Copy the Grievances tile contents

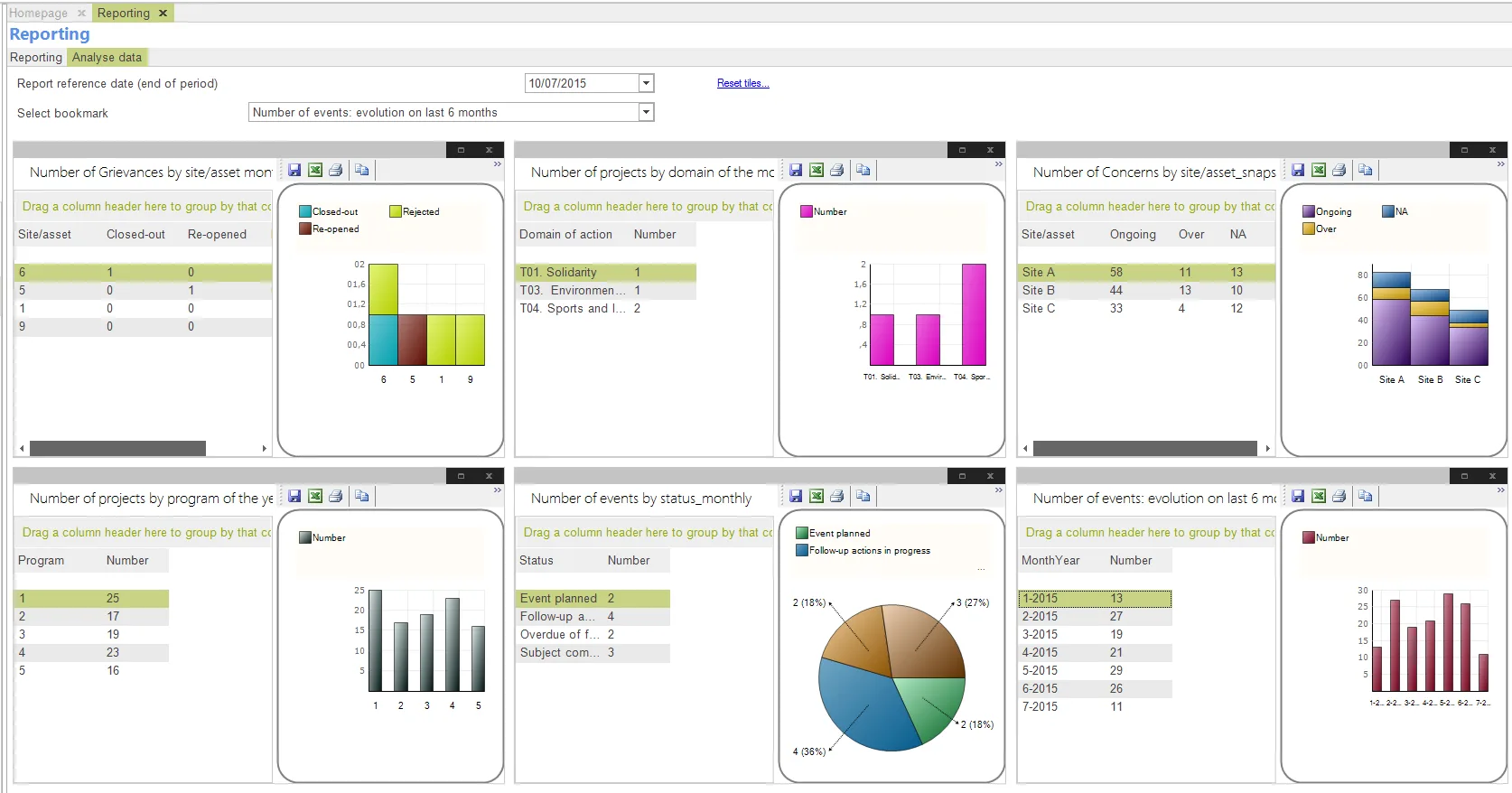point(362,170)
